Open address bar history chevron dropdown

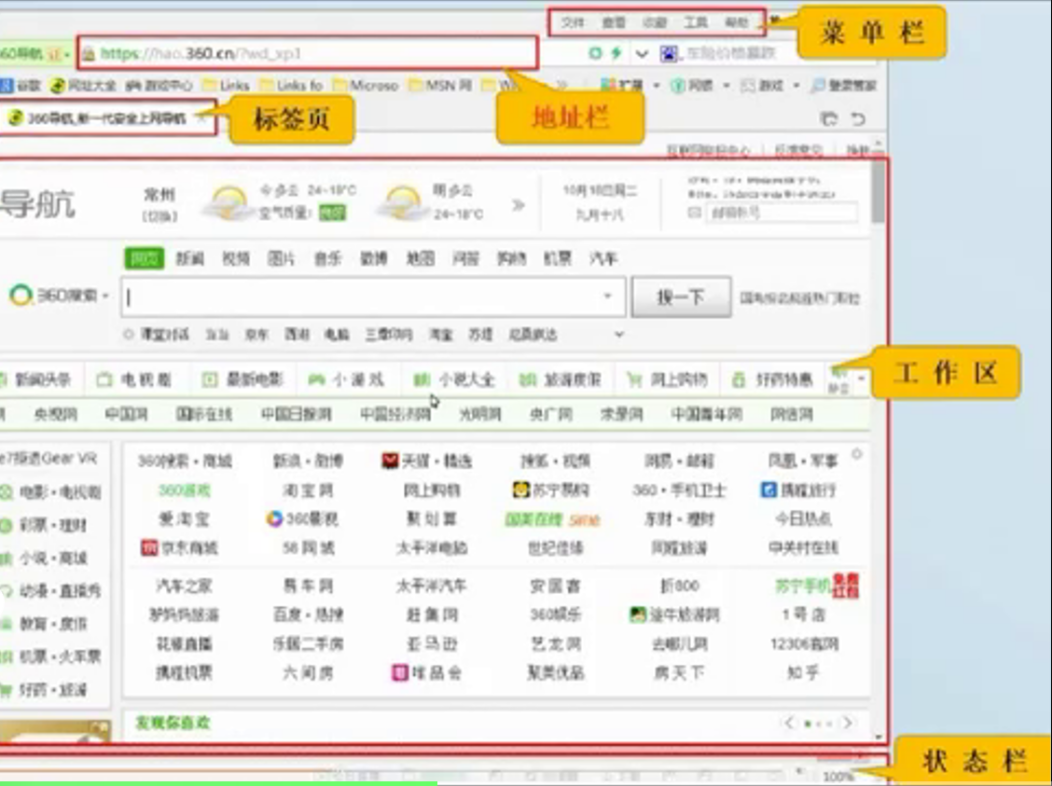(642, 54)
